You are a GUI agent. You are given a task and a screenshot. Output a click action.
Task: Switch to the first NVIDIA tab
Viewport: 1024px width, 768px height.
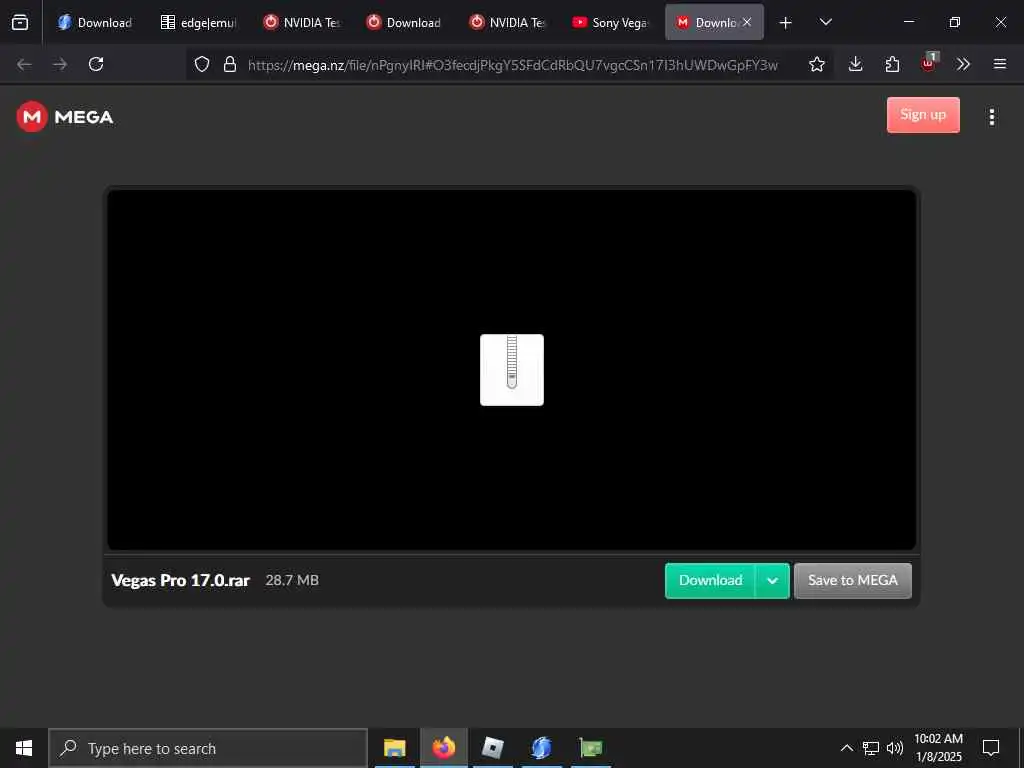pos(301,22)
